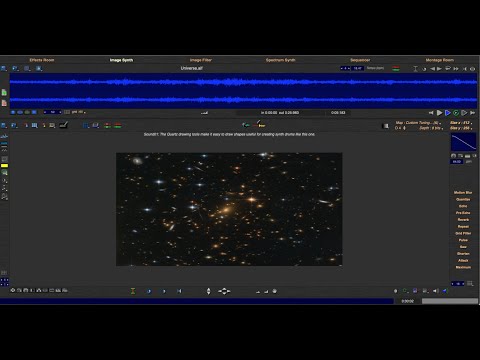Rewind the sample to start

click(431, 113)
